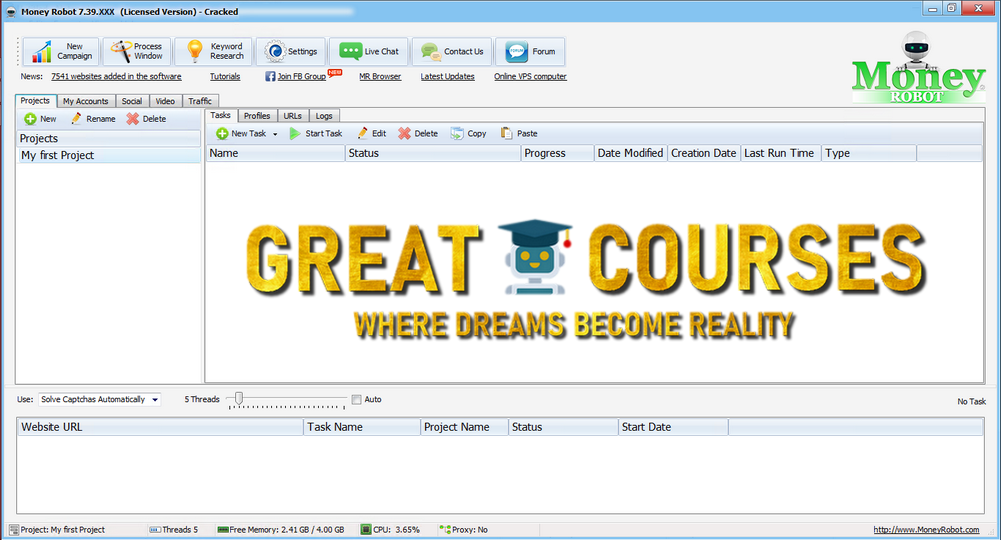Rename the selected project
The image size is (1001, 540).
(x=93, y=119)
